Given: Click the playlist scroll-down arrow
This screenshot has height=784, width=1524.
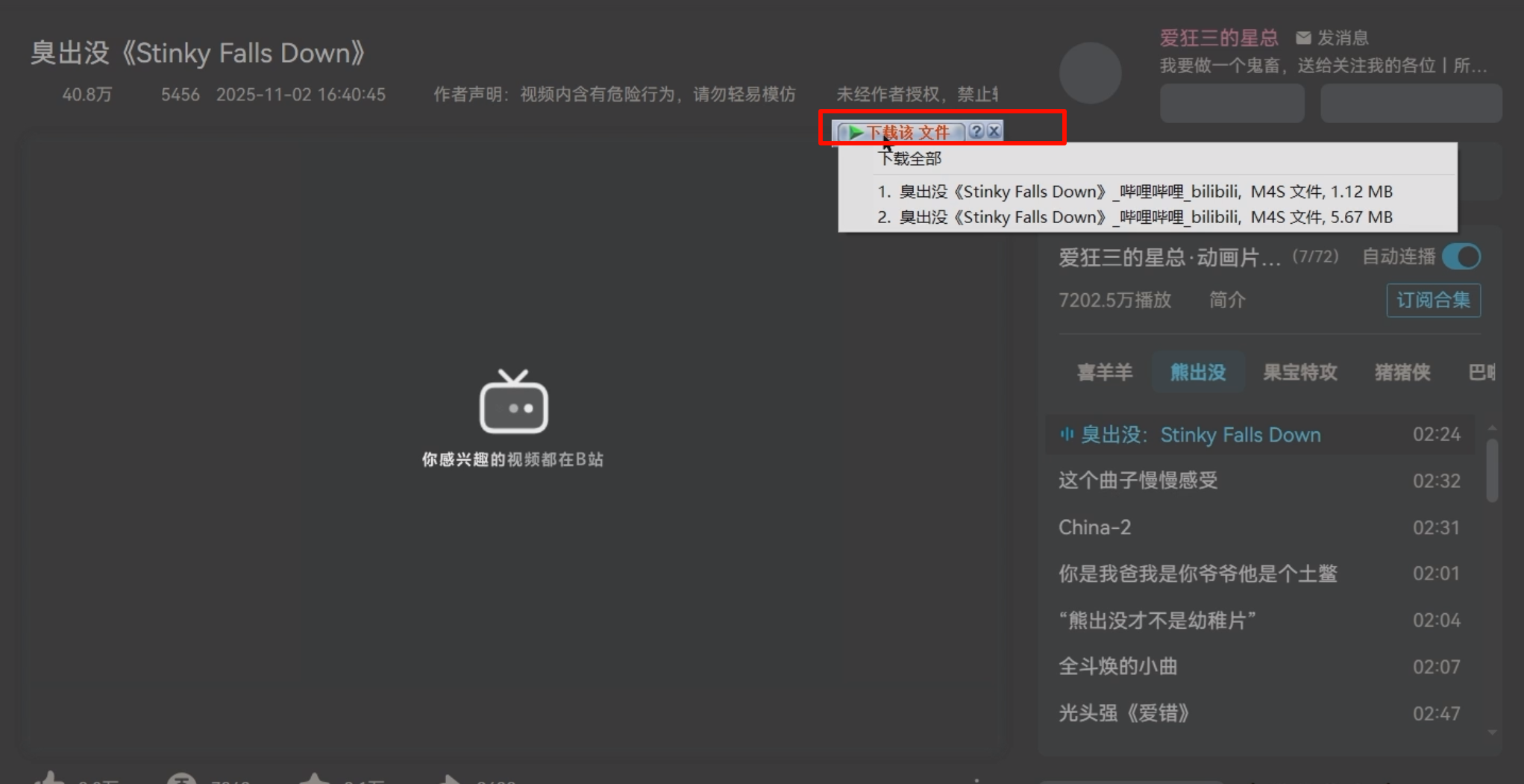Looking at the screenshot, I should [x=1492, y=733].
